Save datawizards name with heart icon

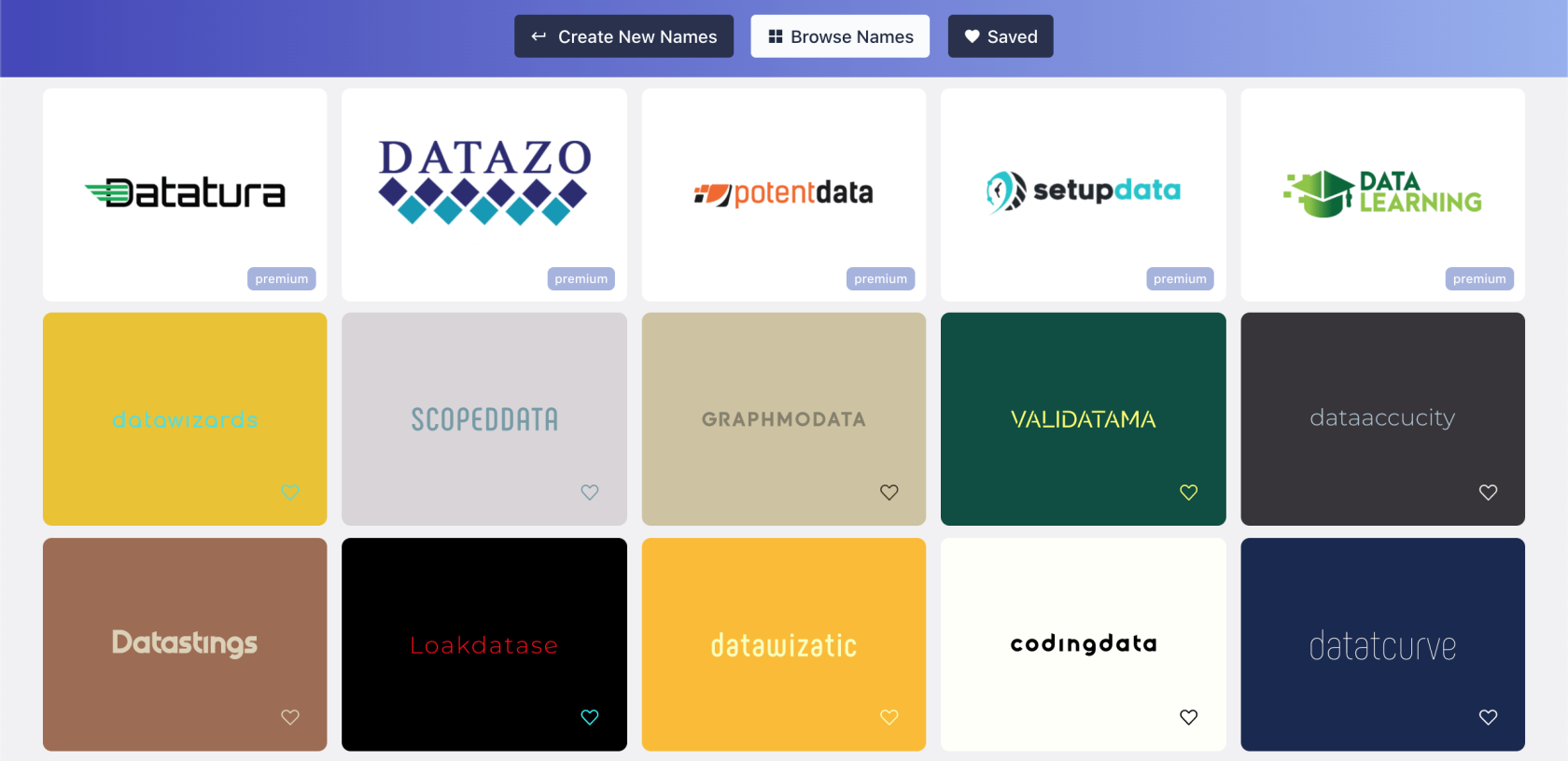(x=290, y=492)
